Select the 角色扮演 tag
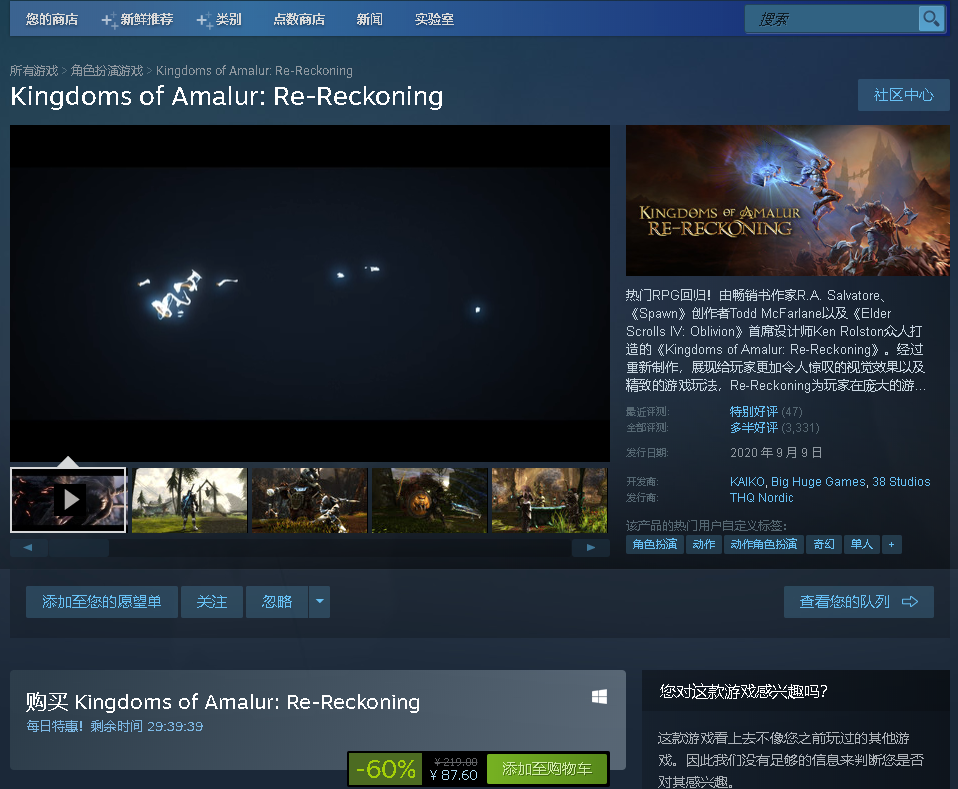Image resolution: width=958 pixels, height=789 pixels. tap(655, 544)
